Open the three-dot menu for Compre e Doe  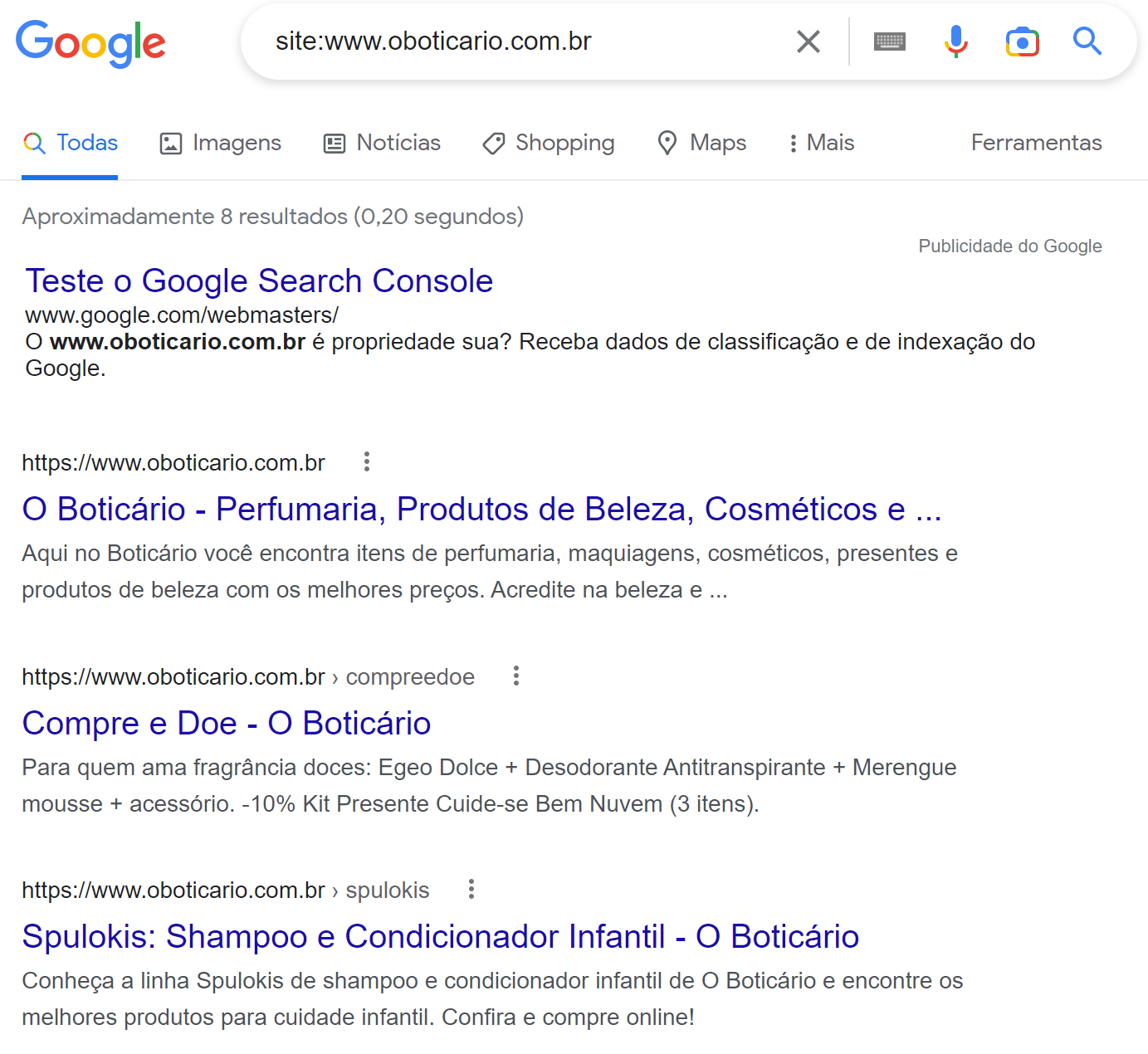515,676
